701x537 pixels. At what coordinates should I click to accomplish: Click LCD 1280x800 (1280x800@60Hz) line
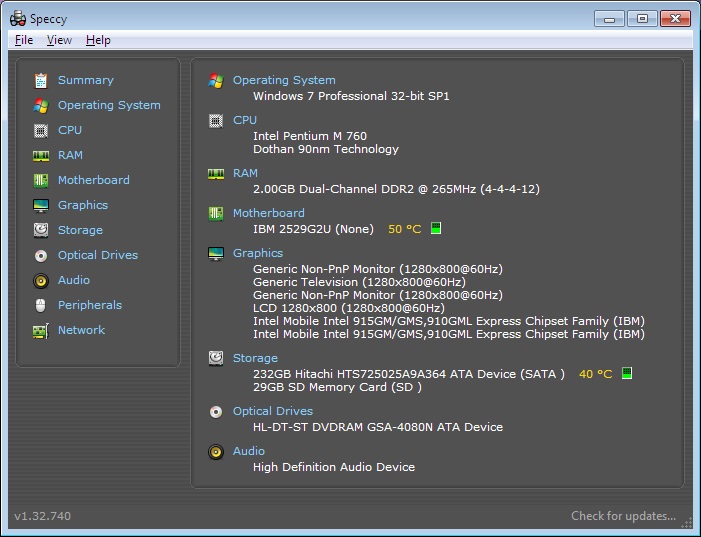tap(349, 308)
